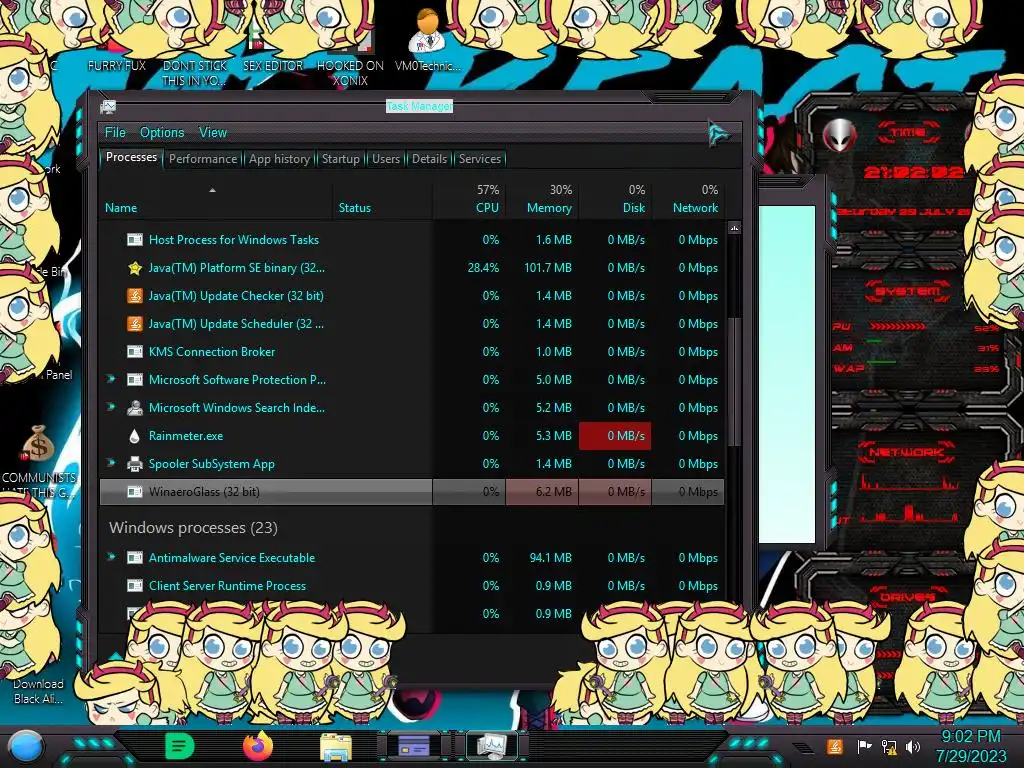Select the Client Server Runtime Process row
This screenshot has width=1024, height=768.
(x=412, y=586)
